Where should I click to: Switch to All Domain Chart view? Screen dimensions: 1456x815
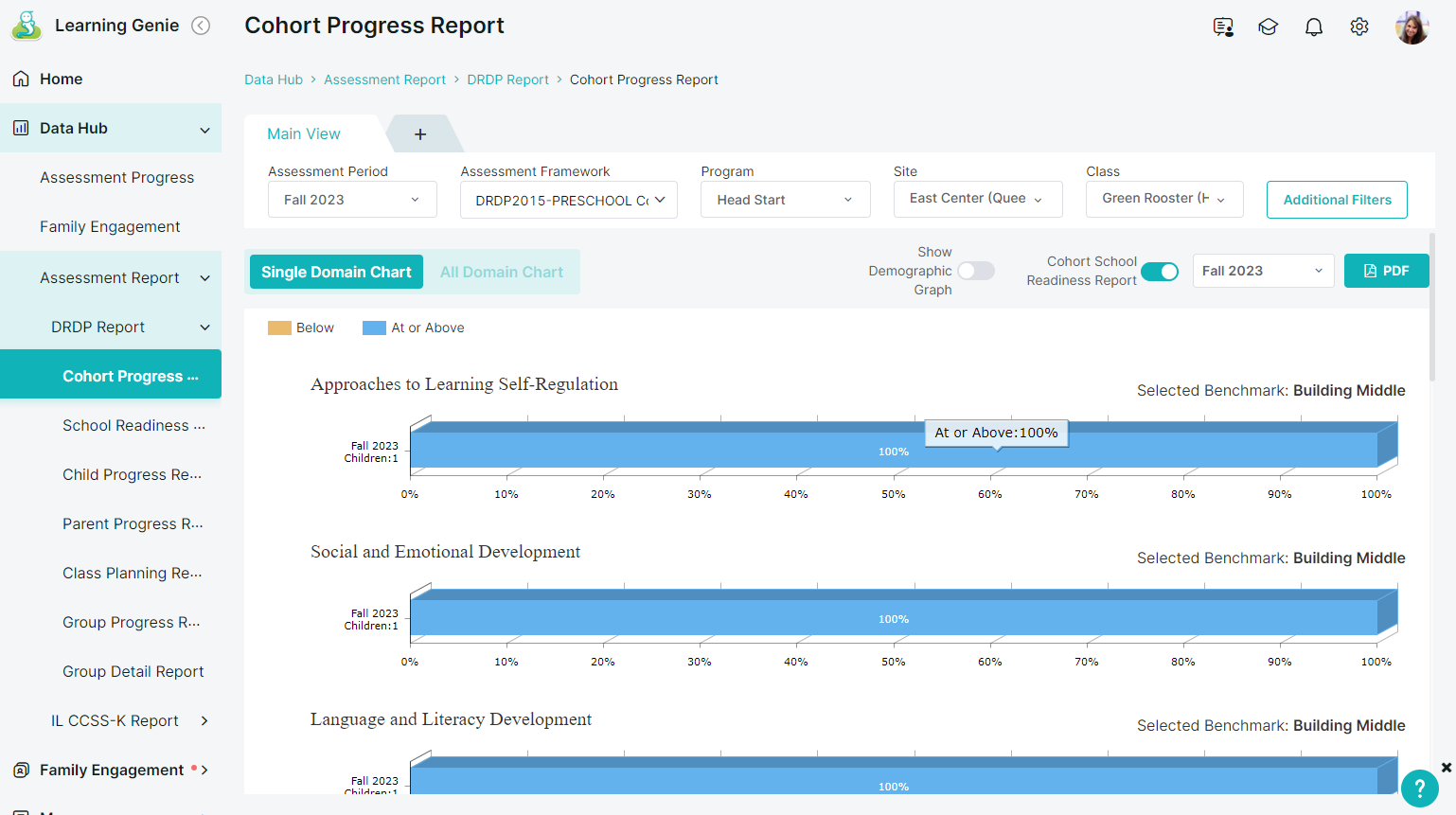click(x=502, y=272)
